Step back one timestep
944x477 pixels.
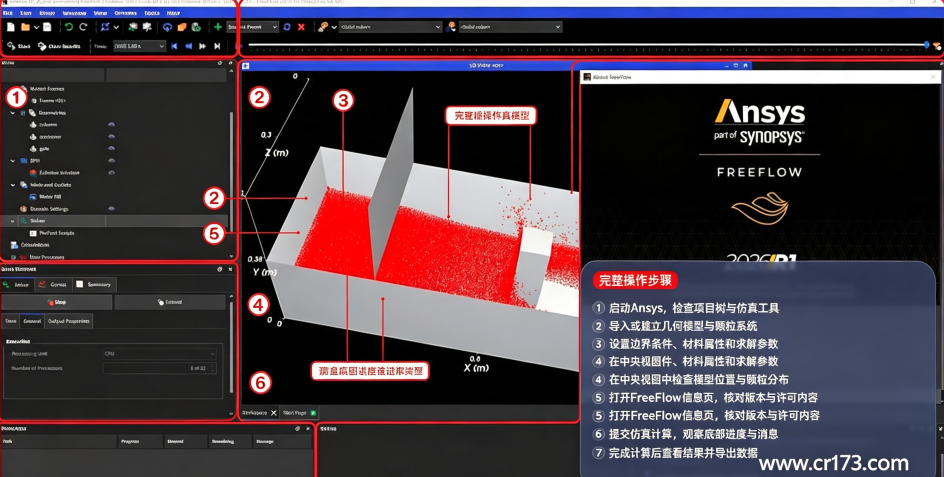[188, 46]
